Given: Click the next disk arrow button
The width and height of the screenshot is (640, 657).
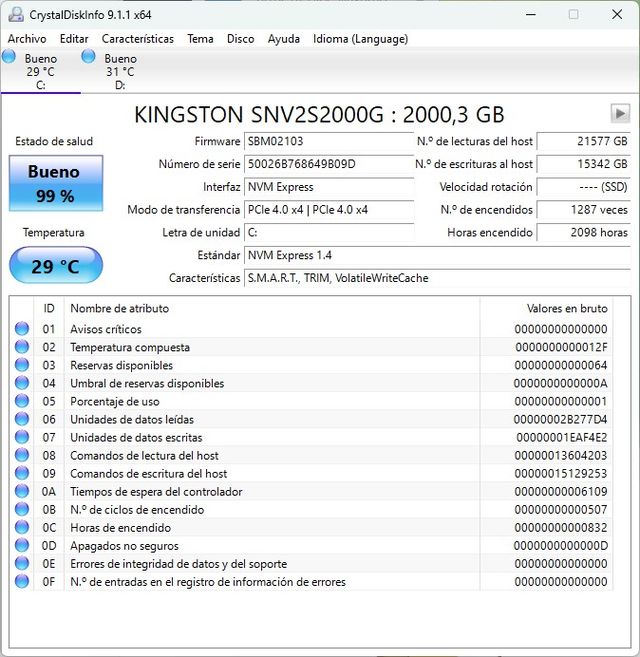Looking at the screenshot, I should point(620,113).
